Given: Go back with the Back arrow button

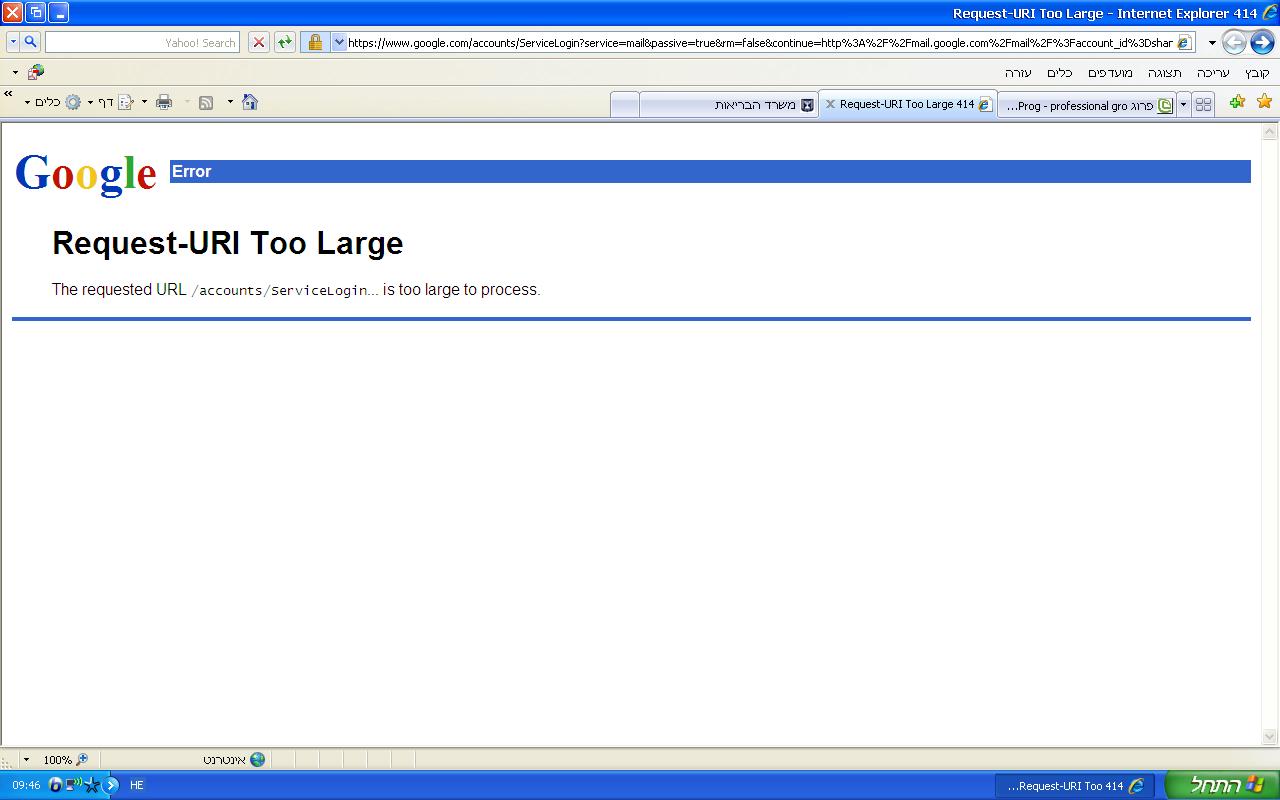Looking at the screenshot, I should pos(1234,42).
